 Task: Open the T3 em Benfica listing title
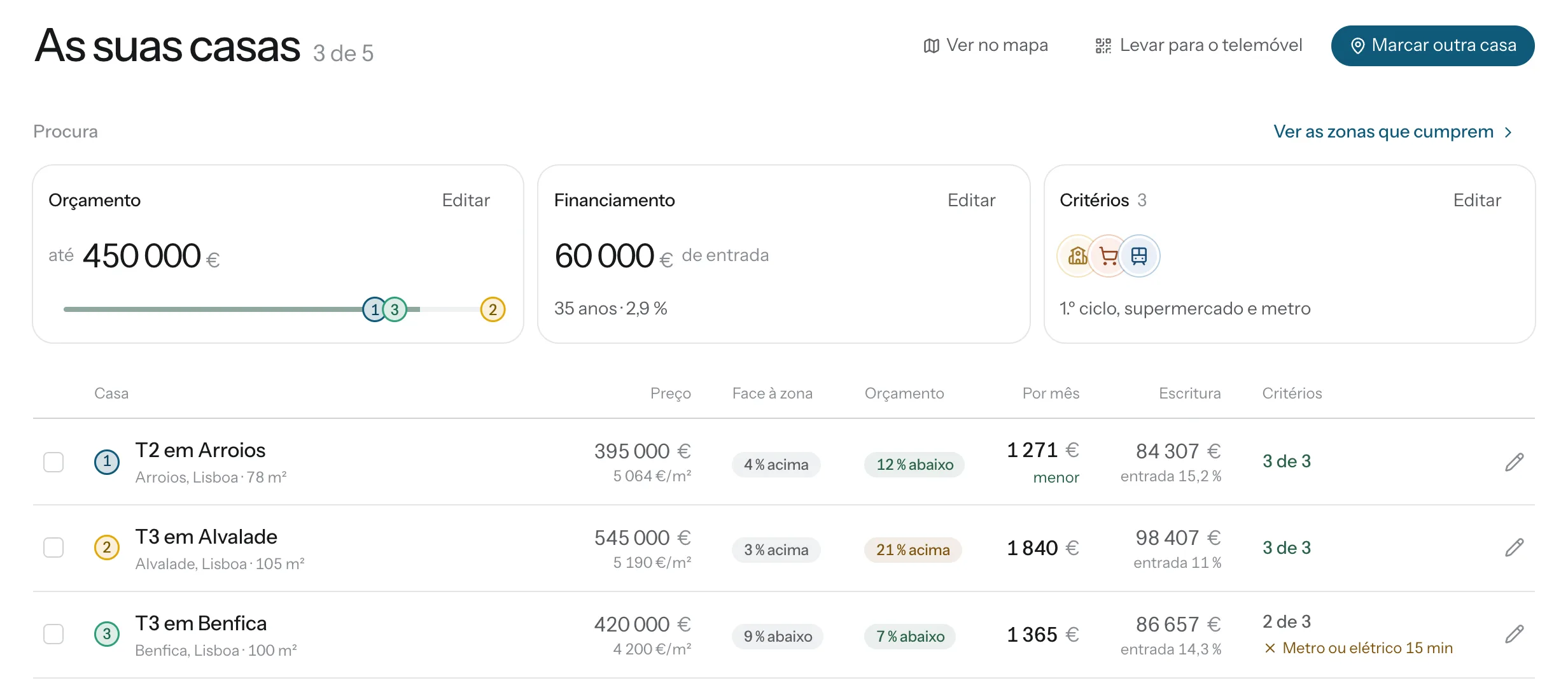coord(201,623)
